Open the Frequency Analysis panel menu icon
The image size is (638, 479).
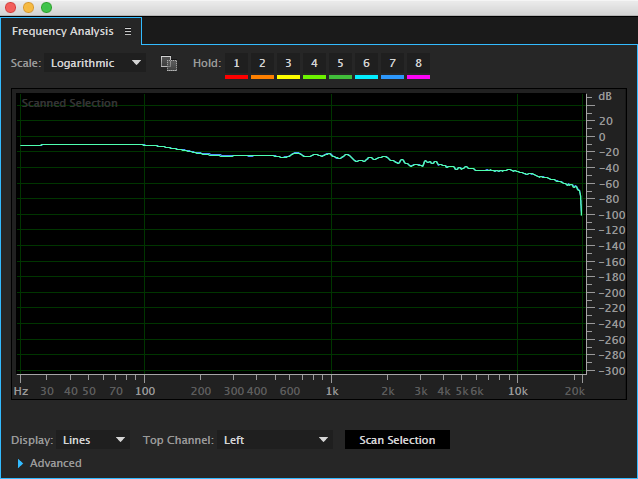click(128, 32)
